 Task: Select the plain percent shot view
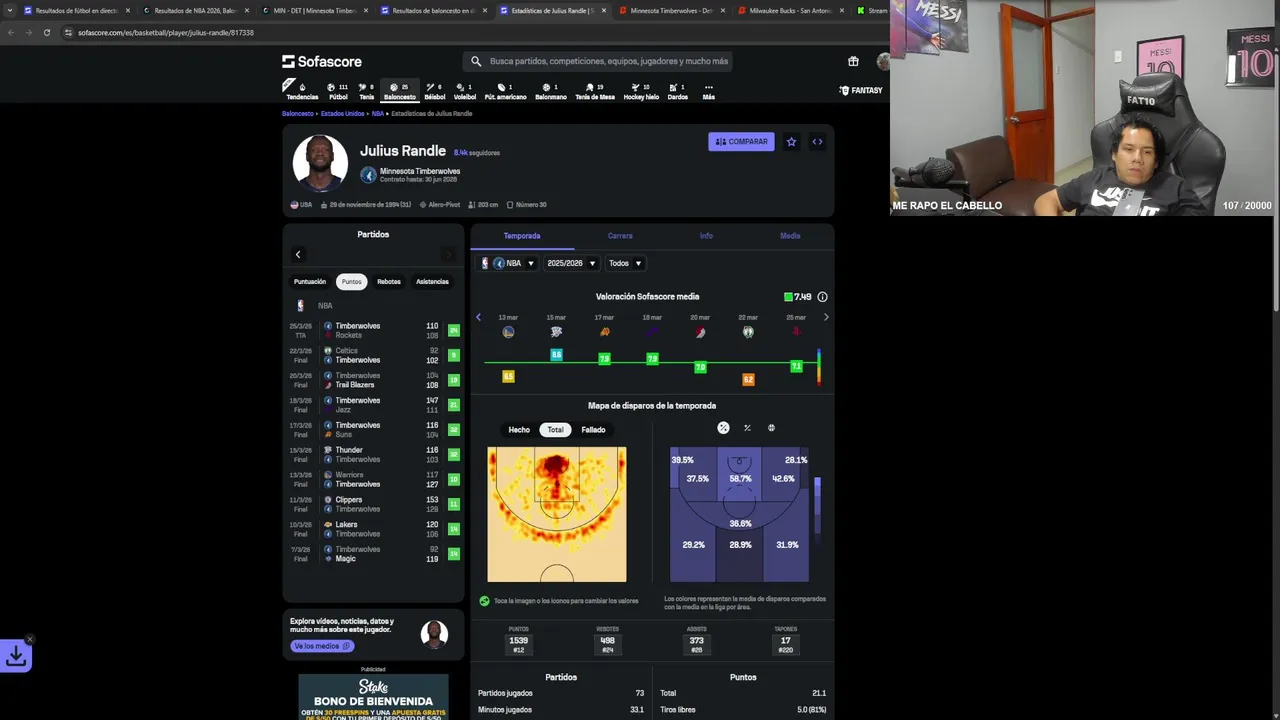747,428
